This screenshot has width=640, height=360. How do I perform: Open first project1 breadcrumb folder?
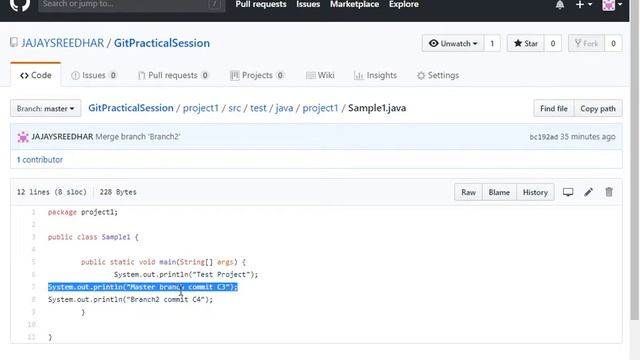coord(201,108)
